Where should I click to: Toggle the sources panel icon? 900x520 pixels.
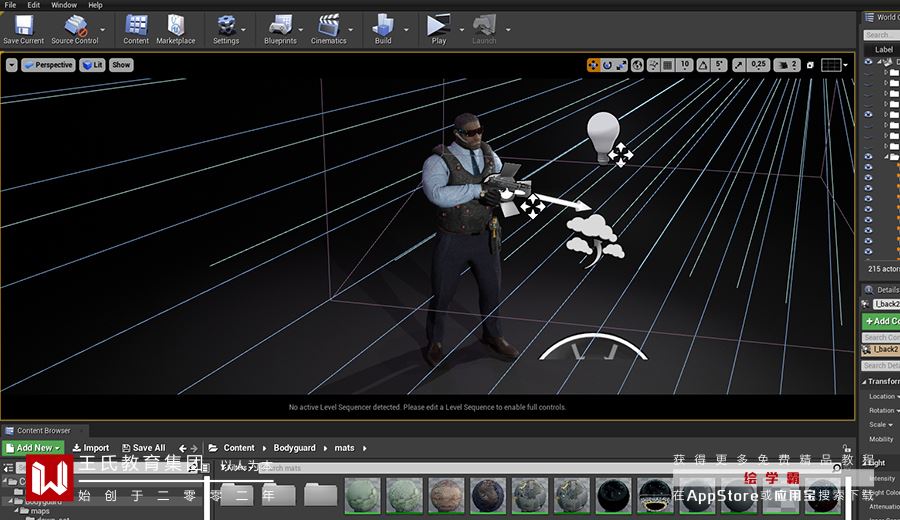[x=9, y=468]
